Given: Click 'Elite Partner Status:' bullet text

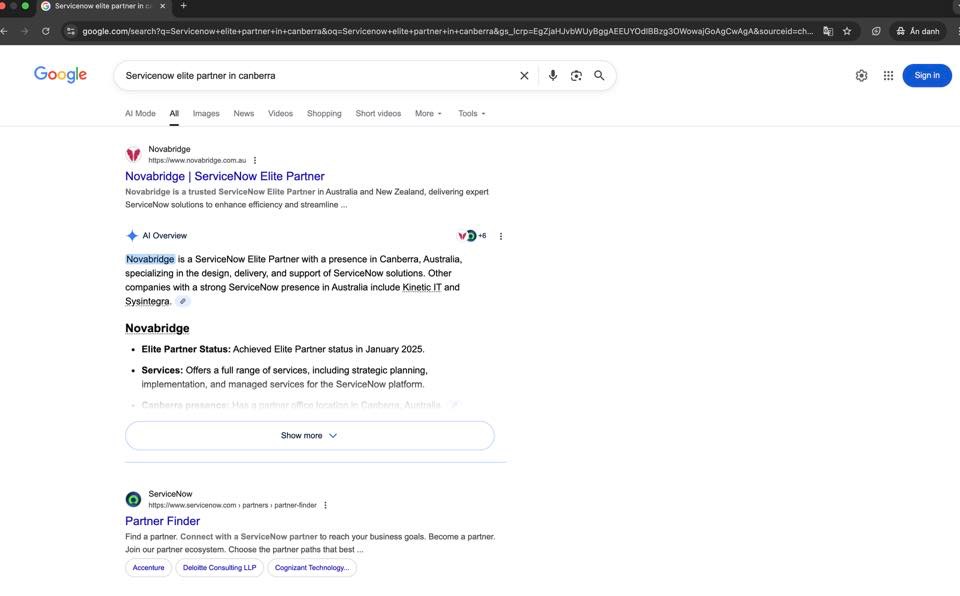Looking at the screenshot, I should pos(186,349).
